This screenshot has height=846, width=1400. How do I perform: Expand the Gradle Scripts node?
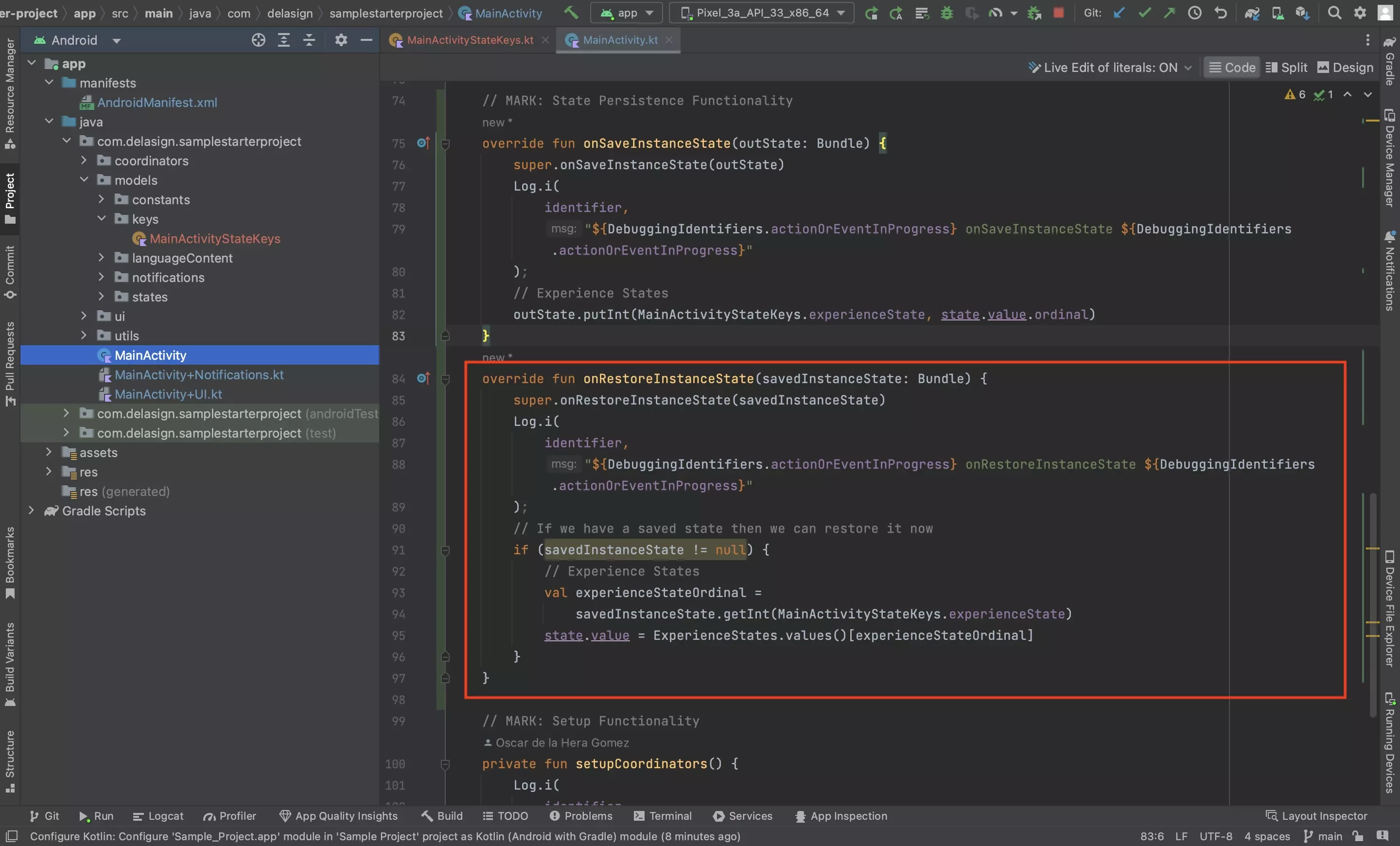click(31, 510)
